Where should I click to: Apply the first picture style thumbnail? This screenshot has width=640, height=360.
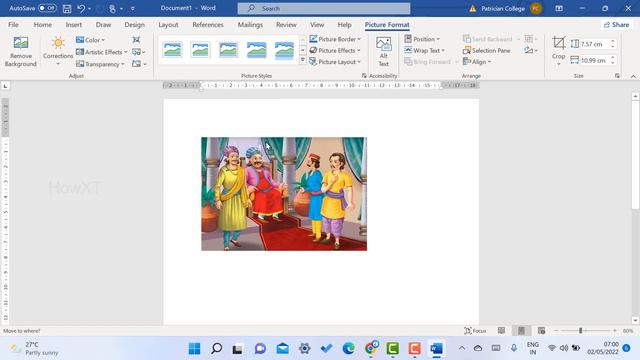point(173,50)
